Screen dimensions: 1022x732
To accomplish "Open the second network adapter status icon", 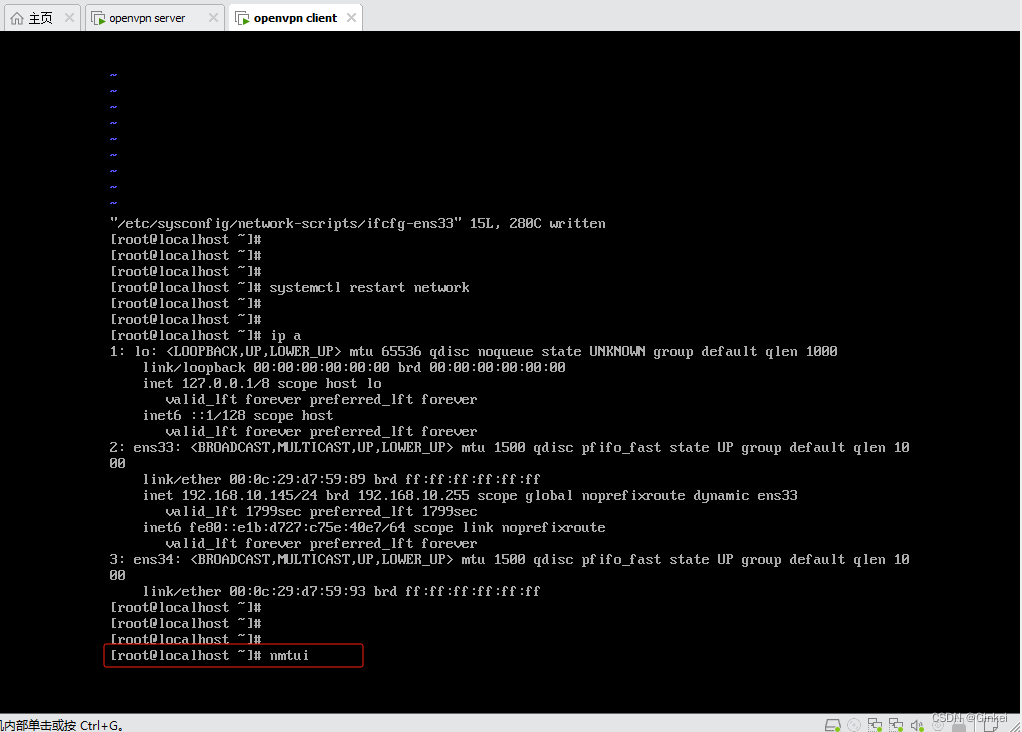I will (896, 725).
